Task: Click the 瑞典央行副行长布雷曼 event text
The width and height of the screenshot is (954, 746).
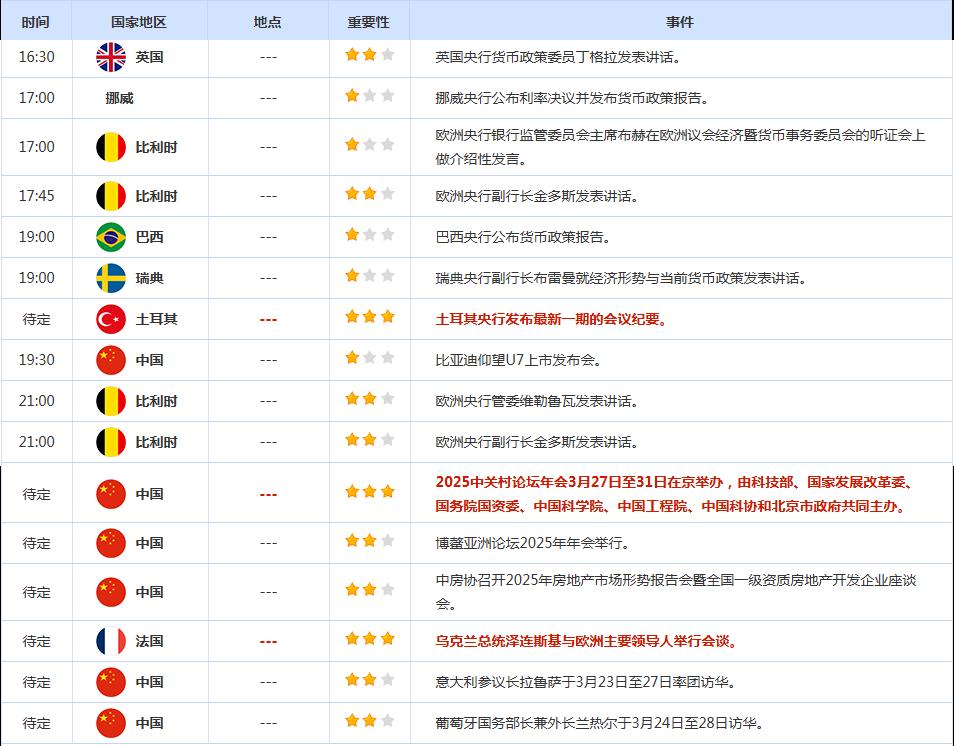Action: (621, 278)
